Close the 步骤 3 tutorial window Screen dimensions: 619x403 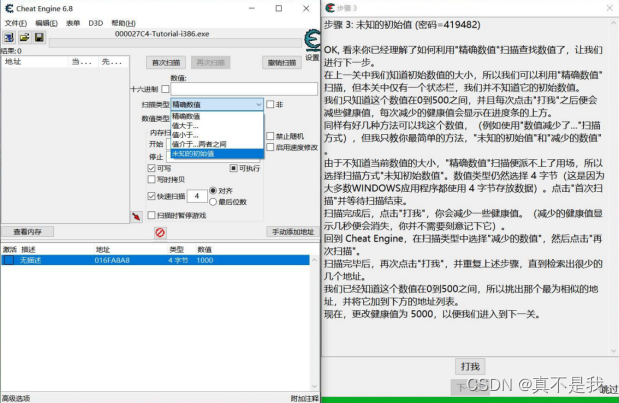[x=610, y=8]
